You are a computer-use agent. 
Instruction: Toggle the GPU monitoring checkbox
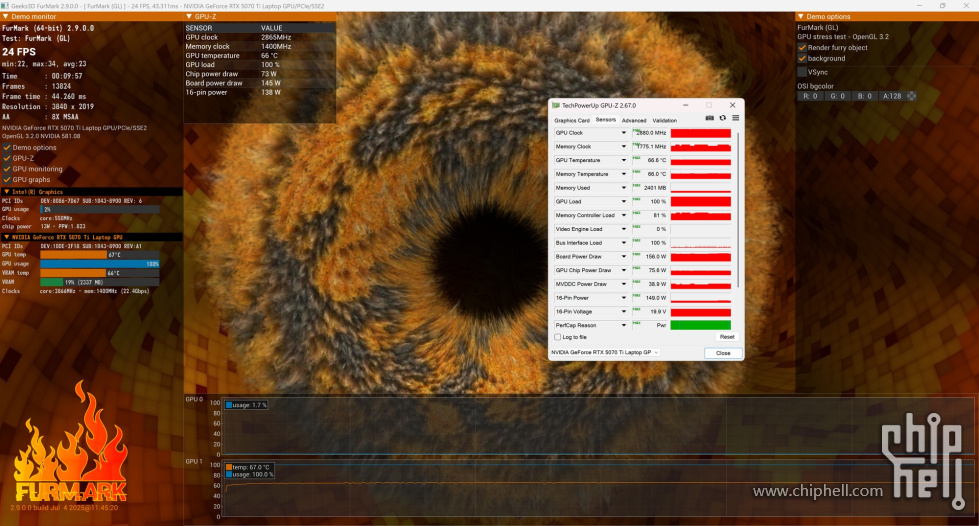tap(7, 169)
